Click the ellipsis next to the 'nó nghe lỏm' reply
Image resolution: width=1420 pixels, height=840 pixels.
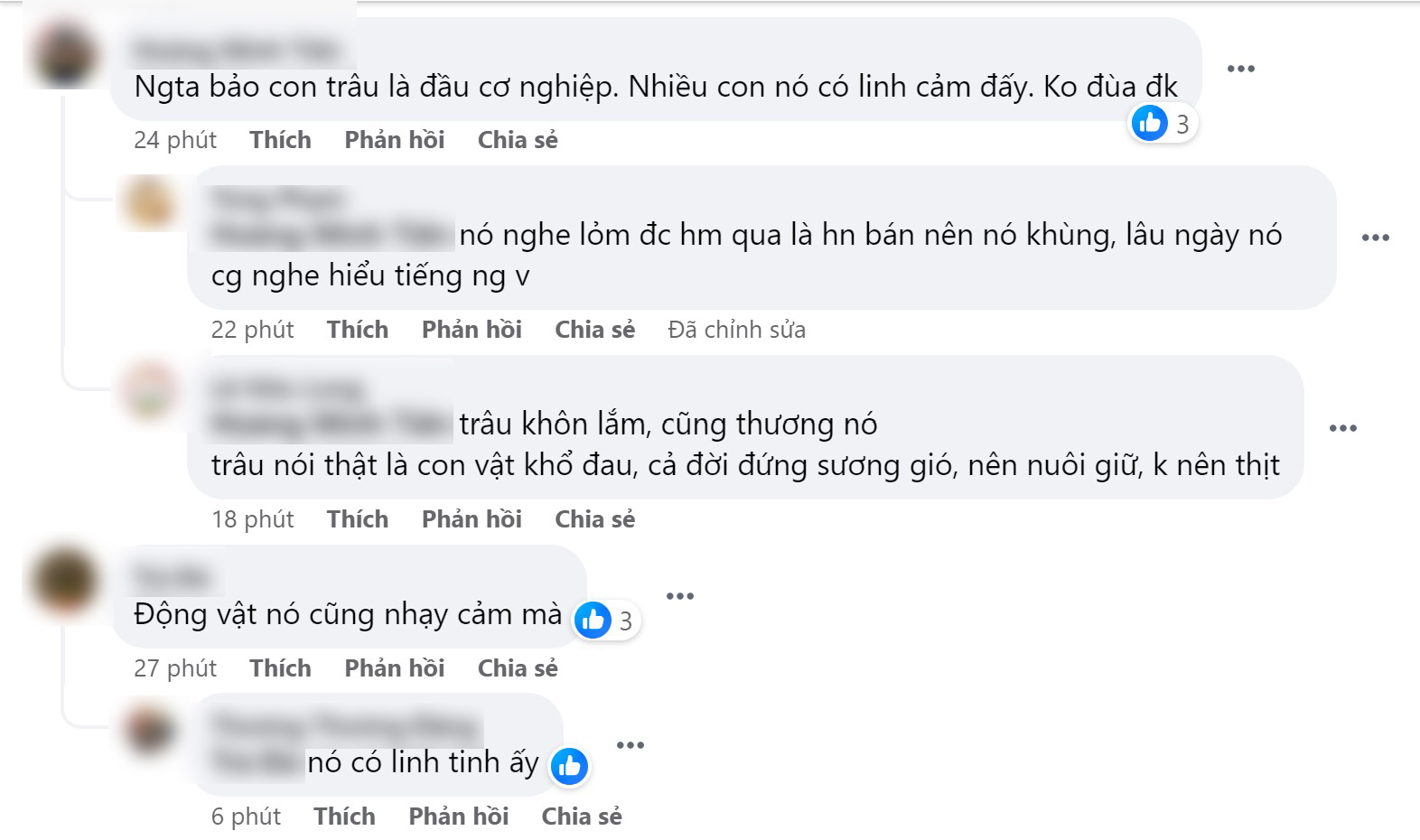click(x=1375, y=238)
